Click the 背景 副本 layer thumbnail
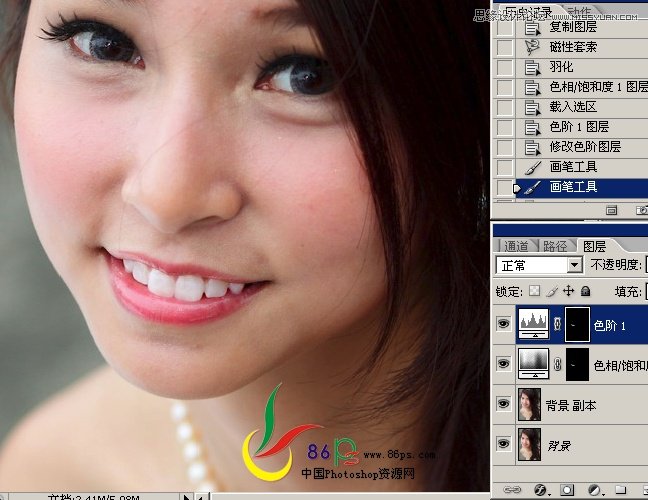The width and height of the screenshot is (648, 500). [529, 404]
